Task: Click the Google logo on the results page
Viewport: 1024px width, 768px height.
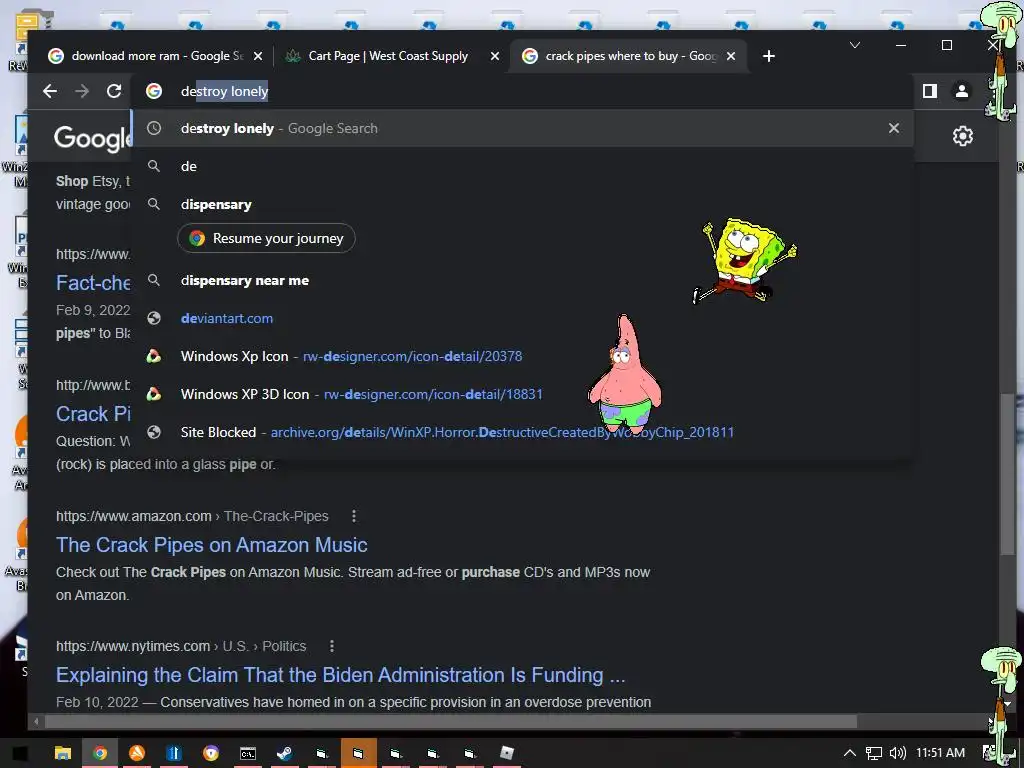Action: [x=92, y=138]
